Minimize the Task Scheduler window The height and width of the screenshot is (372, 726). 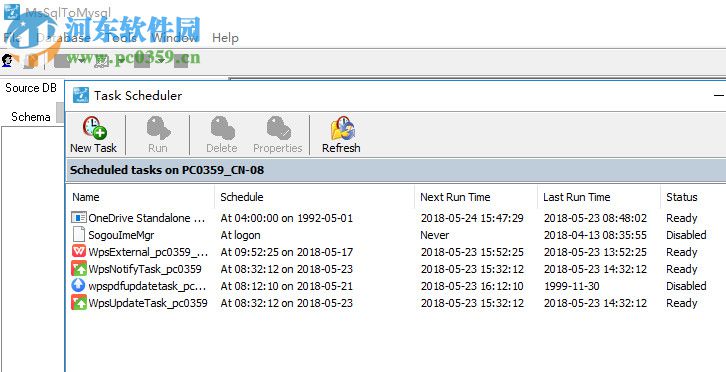click(x=719, y=95)
